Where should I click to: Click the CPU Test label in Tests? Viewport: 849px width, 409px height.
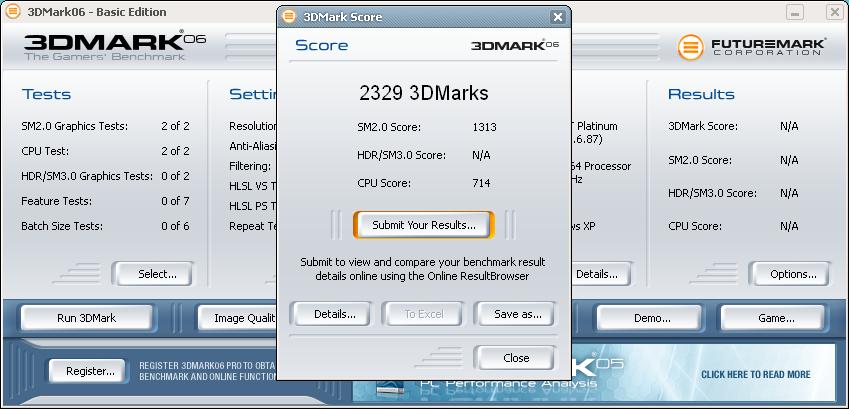(45, 151)
